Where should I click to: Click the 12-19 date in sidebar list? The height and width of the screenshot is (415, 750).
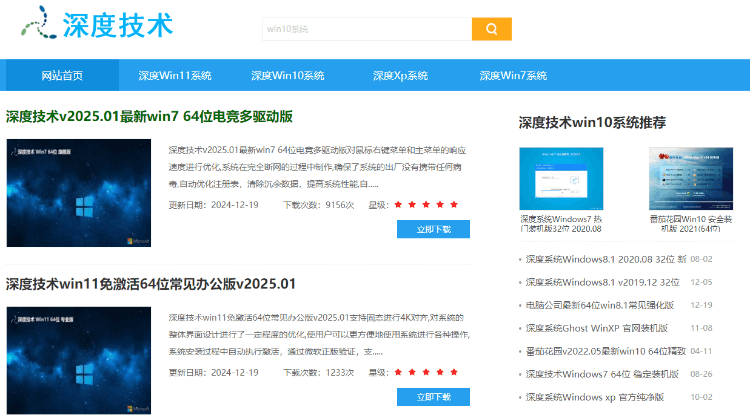[701, 305]
